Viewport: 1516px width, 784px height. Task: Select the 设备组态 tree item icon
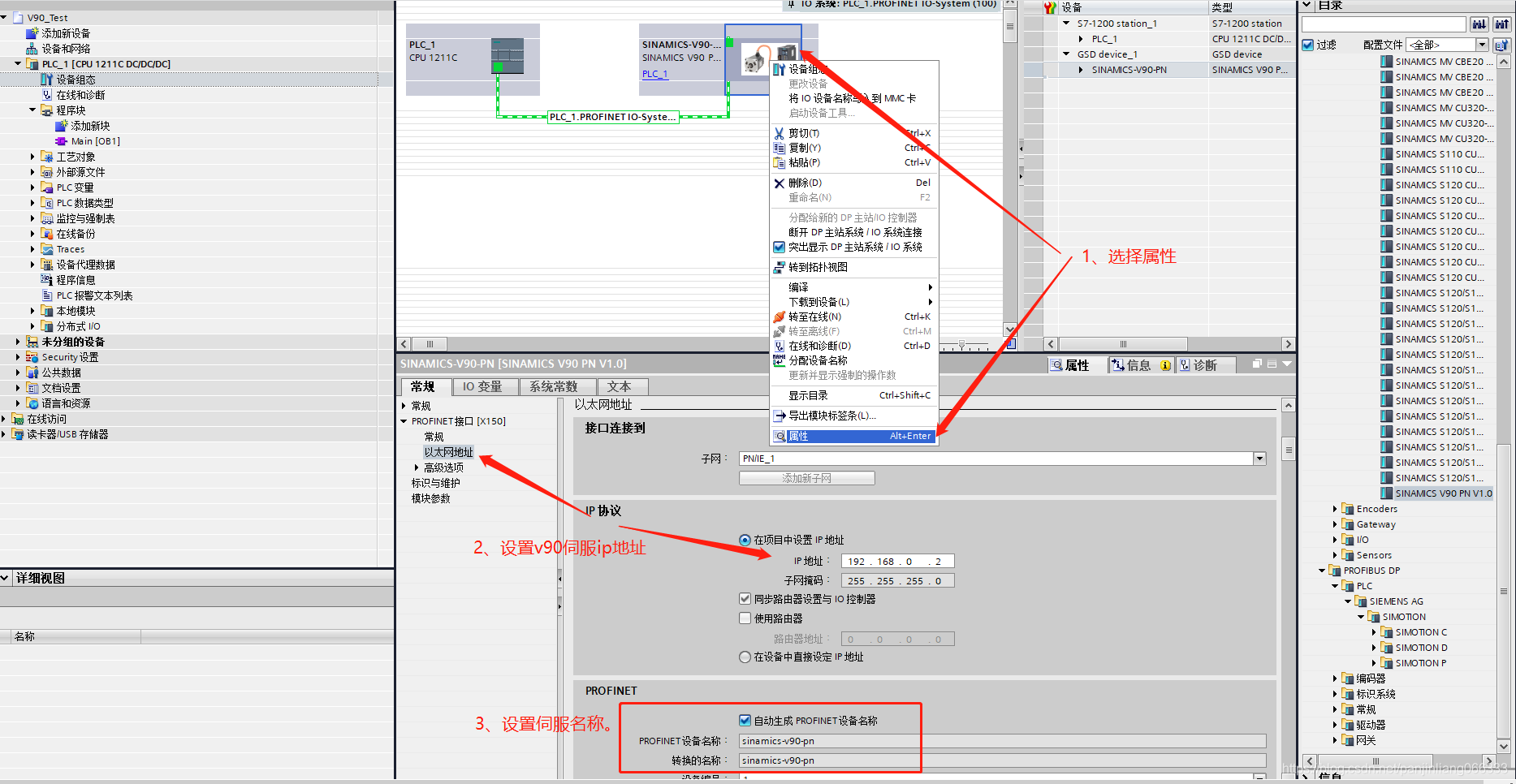click(x=47, y=80)
